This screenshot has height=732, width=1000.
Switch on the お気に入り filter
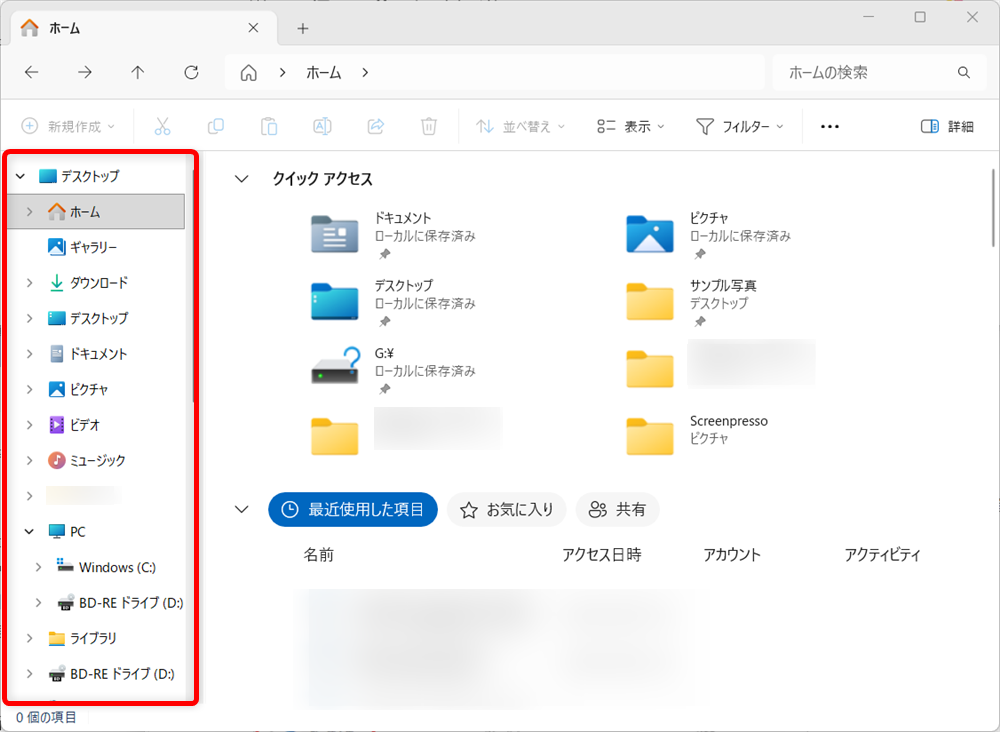(506, 509)
